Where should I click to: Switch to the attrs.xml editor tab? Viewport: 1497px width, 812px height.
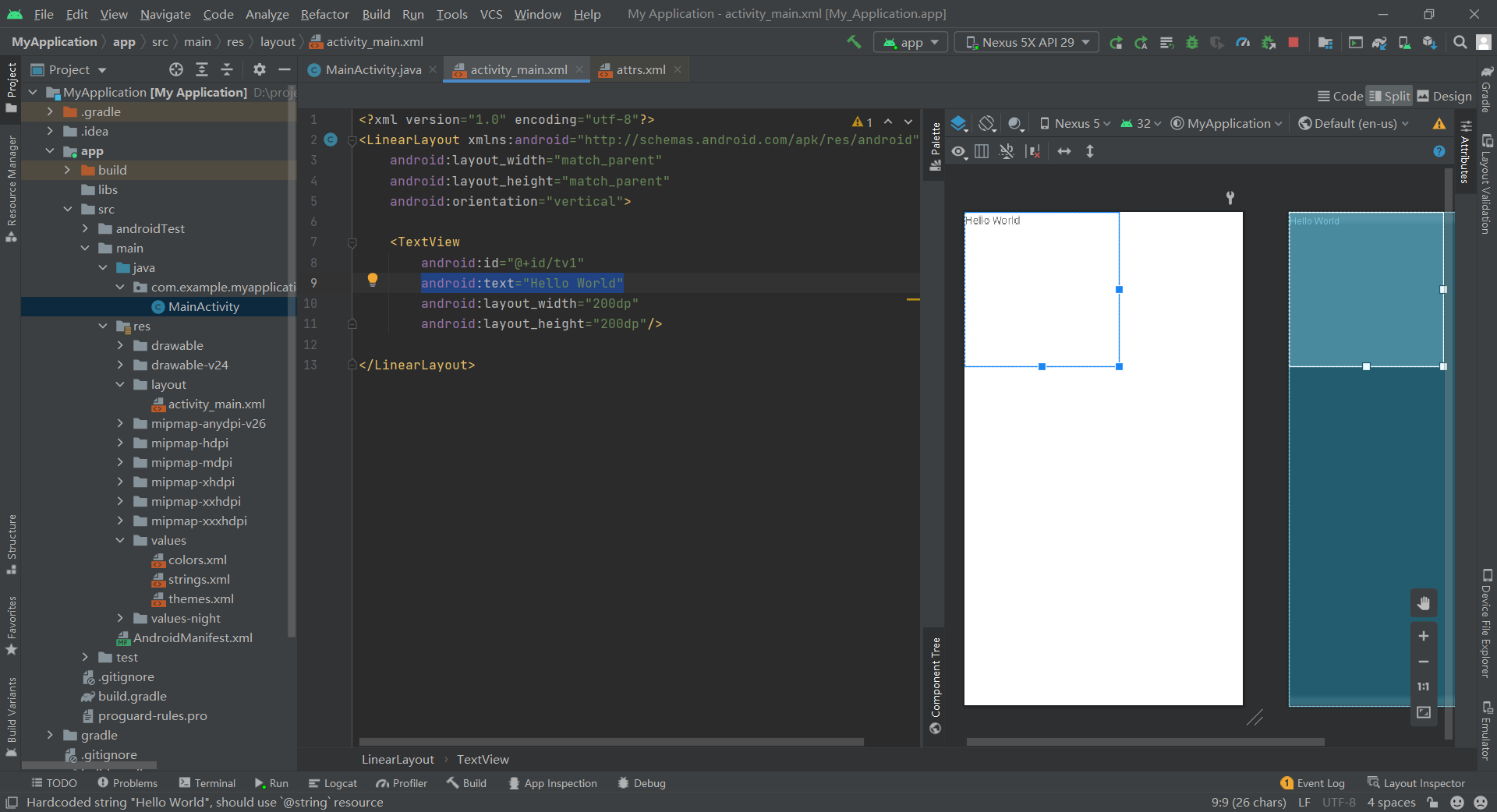click(x=638, y=69)
